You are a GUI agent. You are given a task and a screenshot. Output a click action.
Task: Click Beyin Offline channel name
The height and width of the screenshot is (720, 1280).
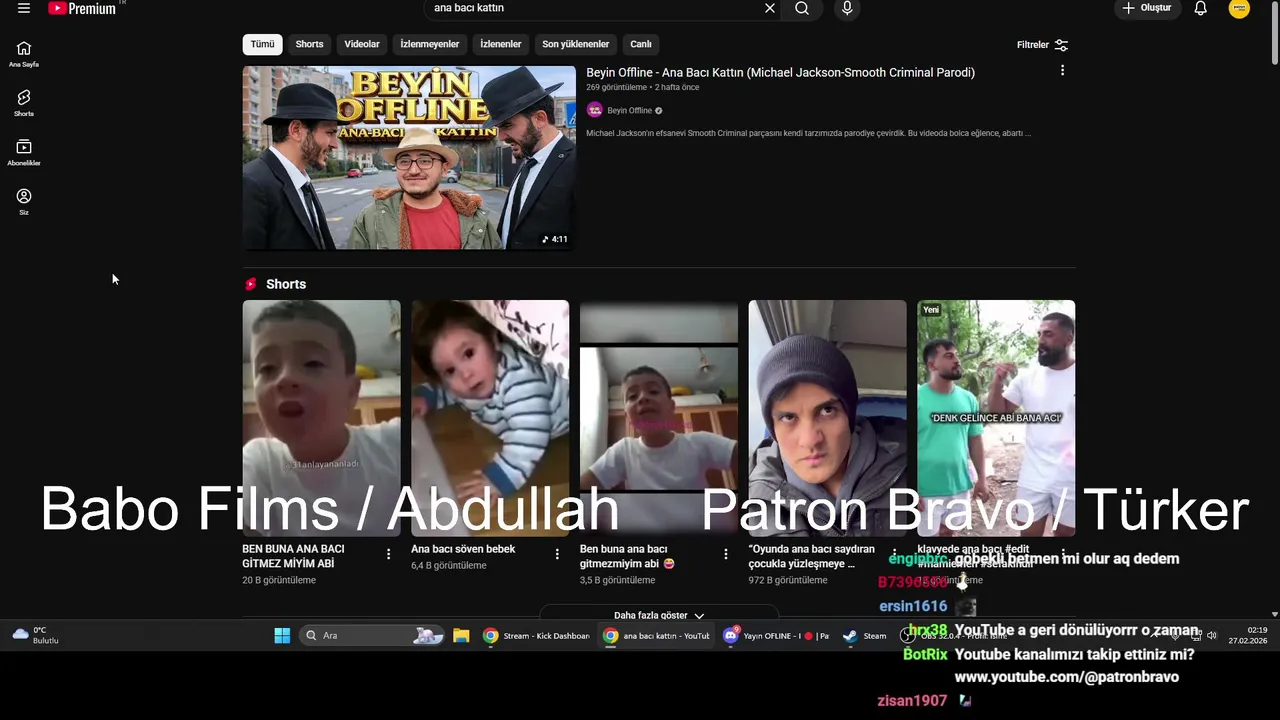629,110
